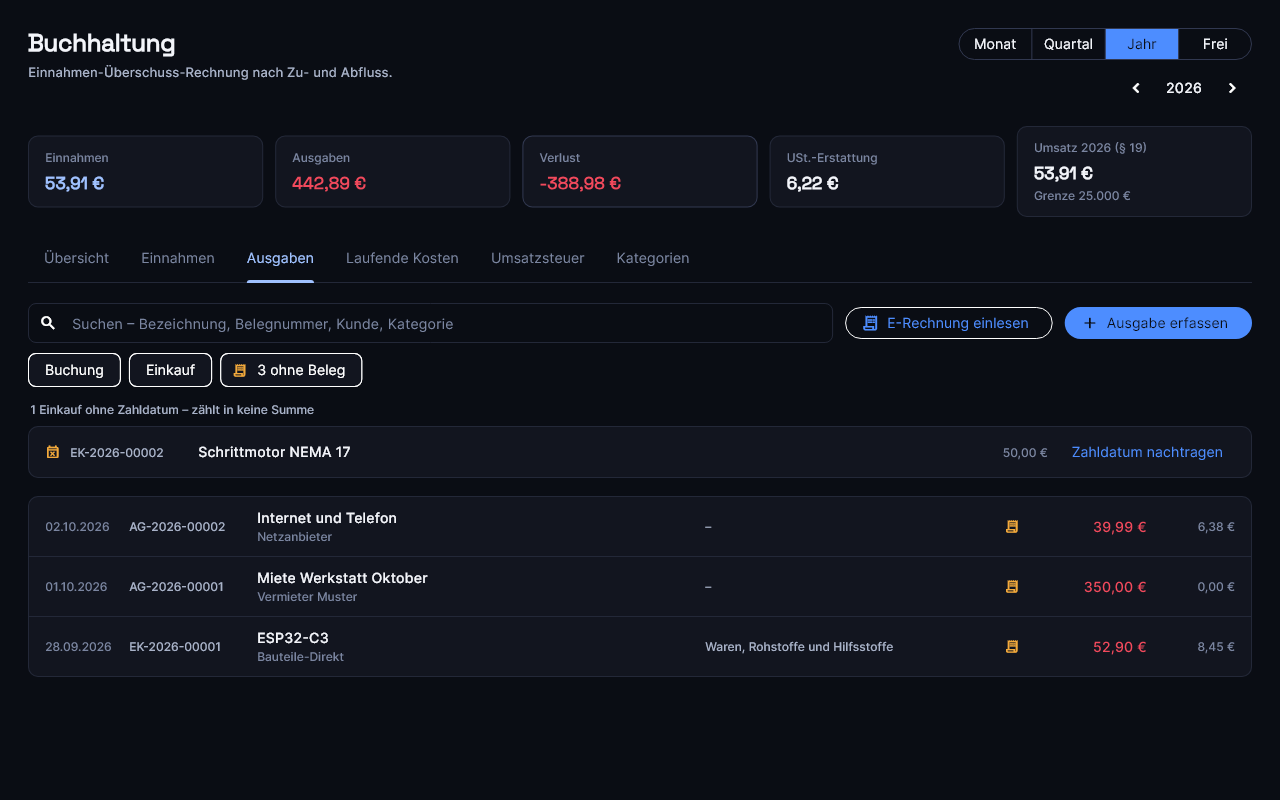Open the Einnahmen summary card
The image size is (1280, 800).
(145, 171)
